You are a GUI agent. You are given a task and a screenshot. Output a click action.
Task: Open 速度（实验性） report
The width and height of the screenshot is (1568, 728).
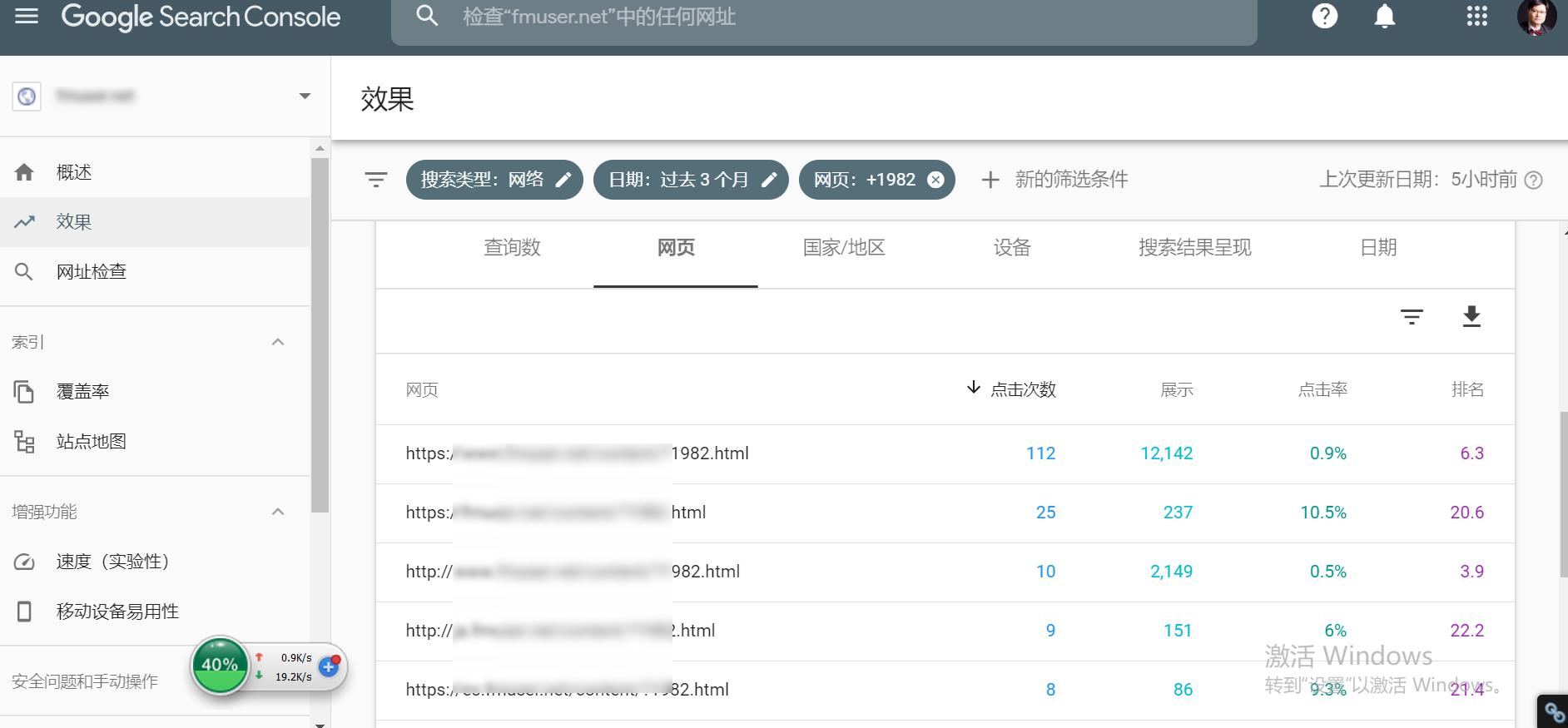[x=155, y=562]
